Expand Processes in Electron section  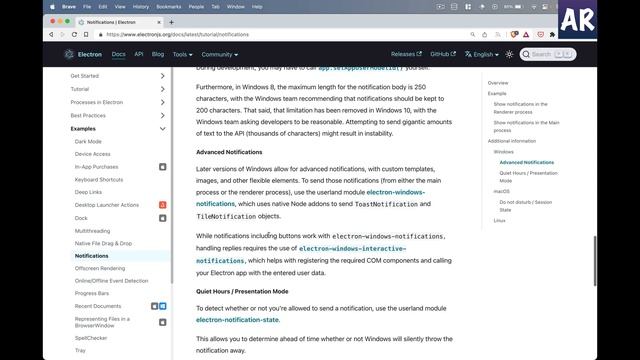162,102
